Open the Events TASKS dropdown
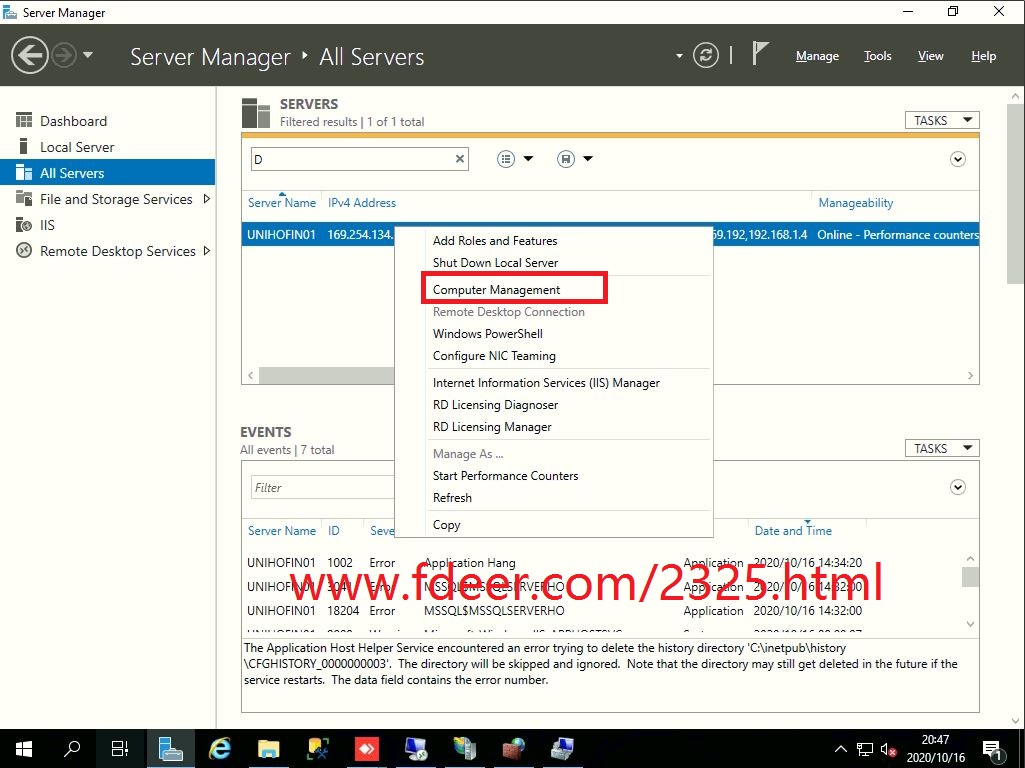Image resolution: width=1025 pixels, height=768 pixels. (x=942, y=448)
